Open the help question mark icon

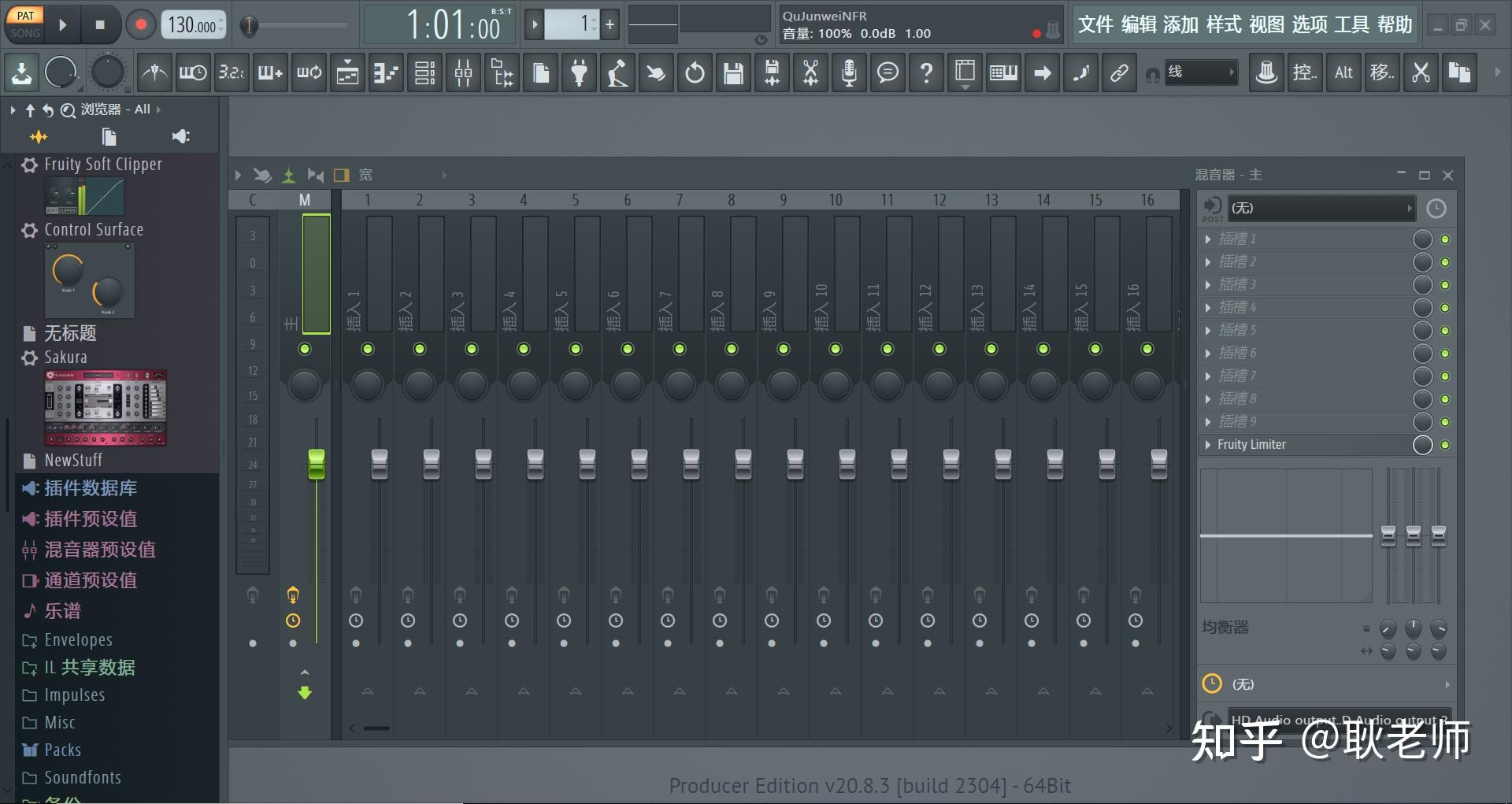(x=926, y=73)
